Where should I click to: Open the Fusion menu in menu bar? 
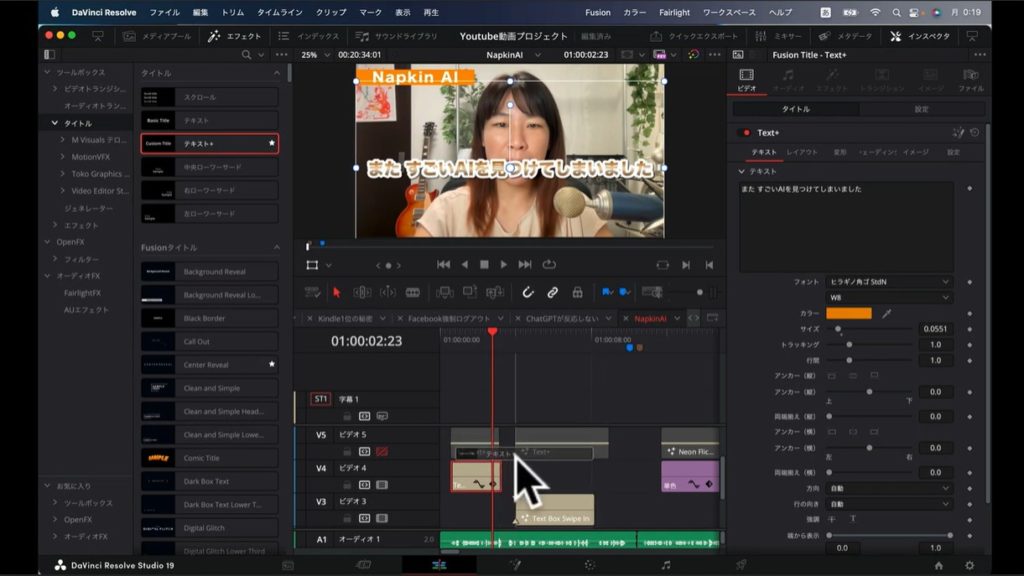[x=597, y=12]
